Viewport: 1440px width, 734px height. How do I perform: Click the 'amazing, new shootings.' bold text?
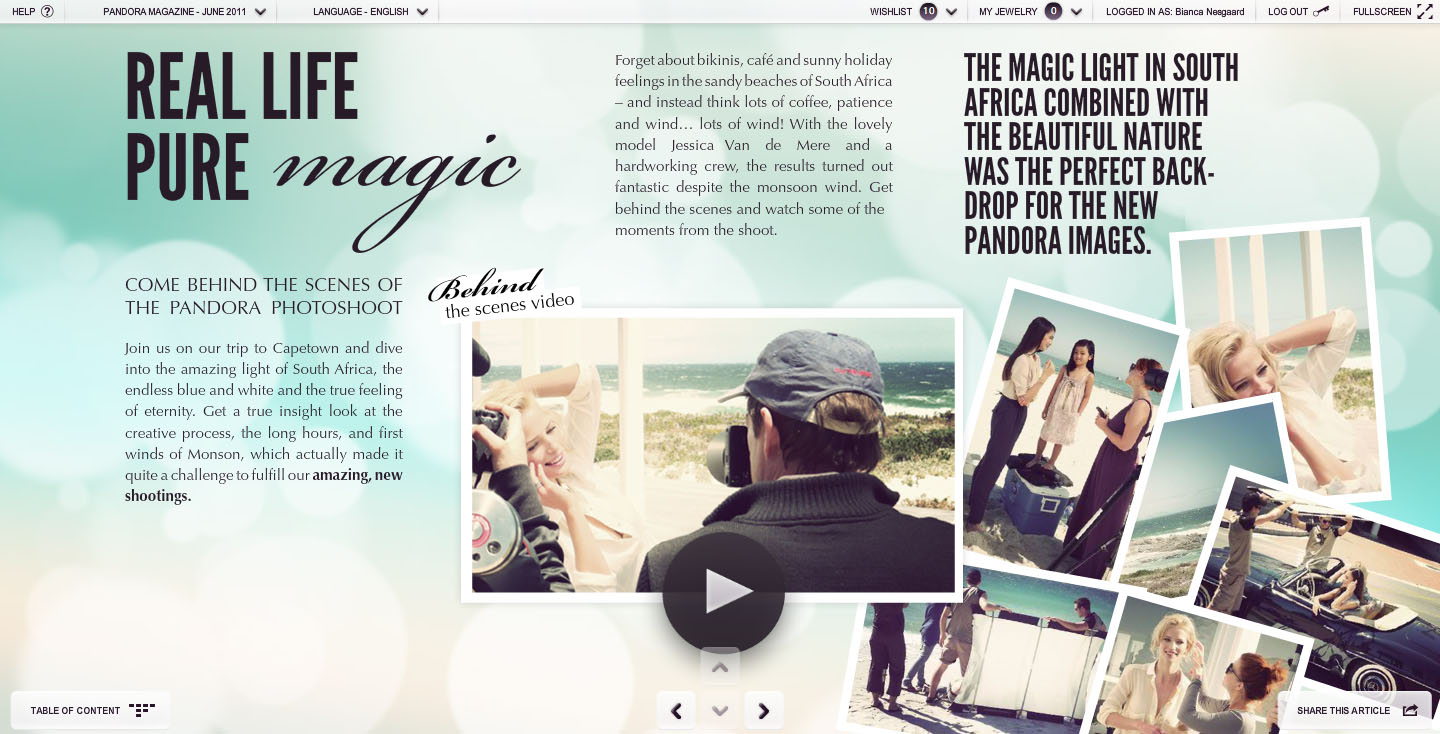point(264,485)
